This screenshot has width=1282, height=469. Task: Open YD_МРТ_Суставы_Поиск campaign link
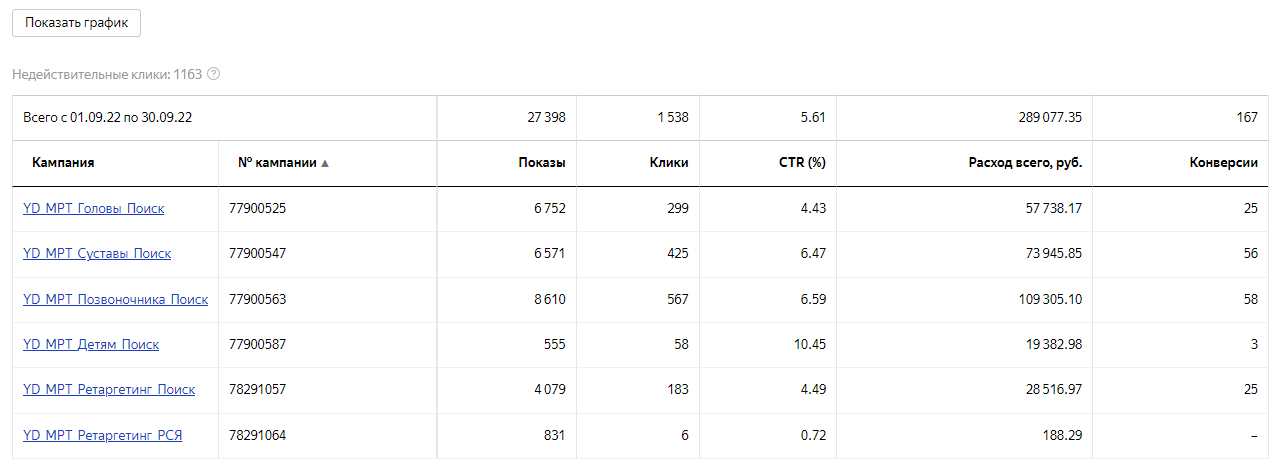97,253
